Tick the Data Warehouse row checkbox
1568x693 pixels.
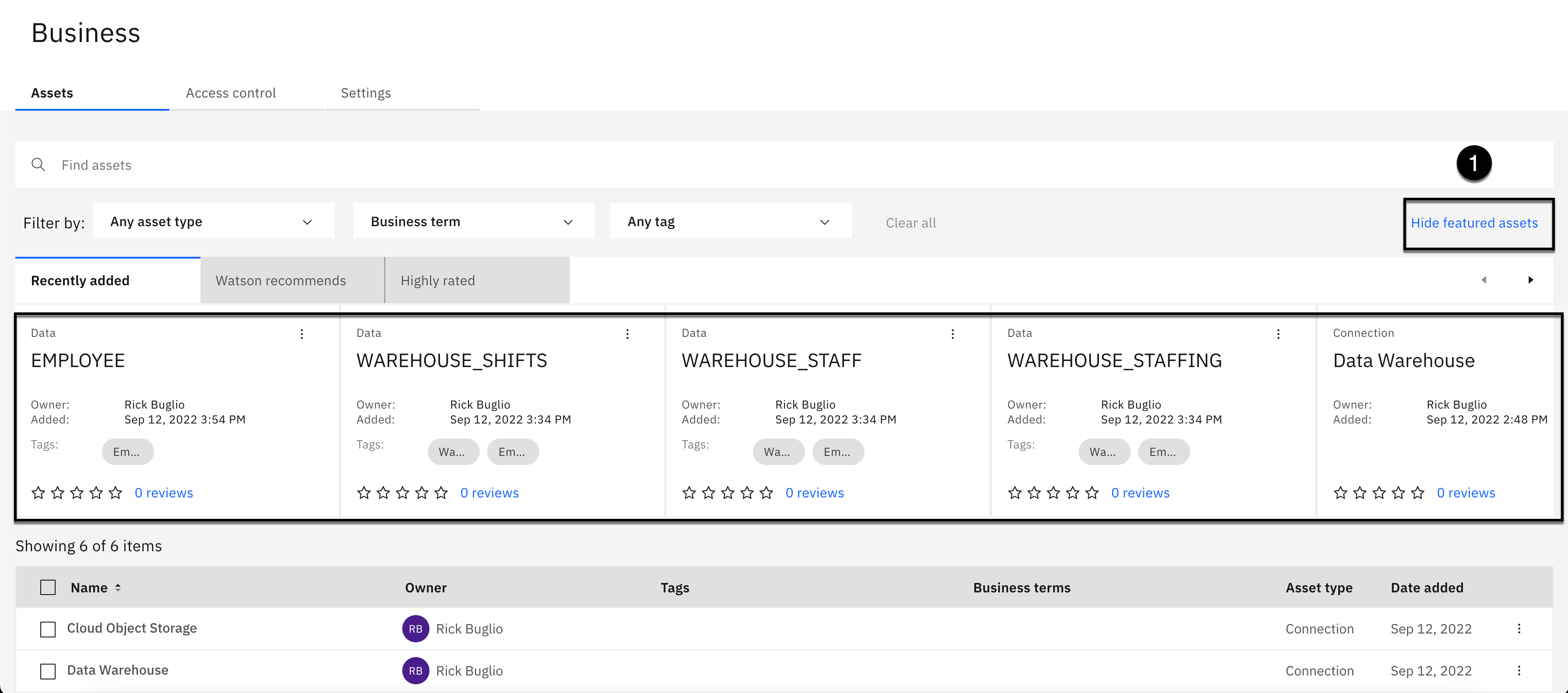click(47, 671)
